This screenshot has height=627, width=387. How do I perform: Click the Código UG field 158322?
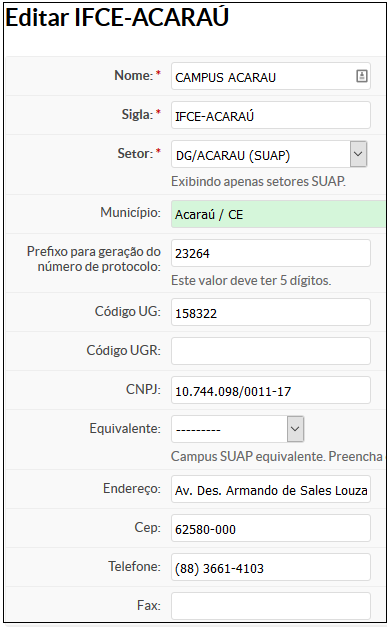tap(271, 312)
